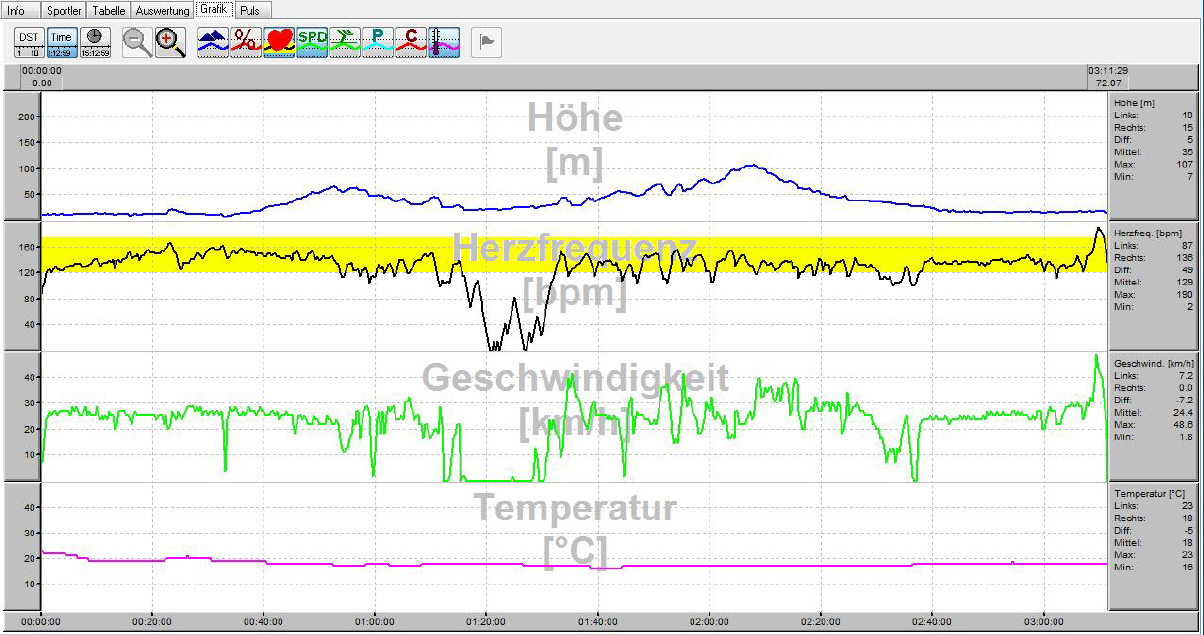The height and width of the screenshot is (635, 1204).
Task: Show the cadence C graph
Action: tap(411, 42)
